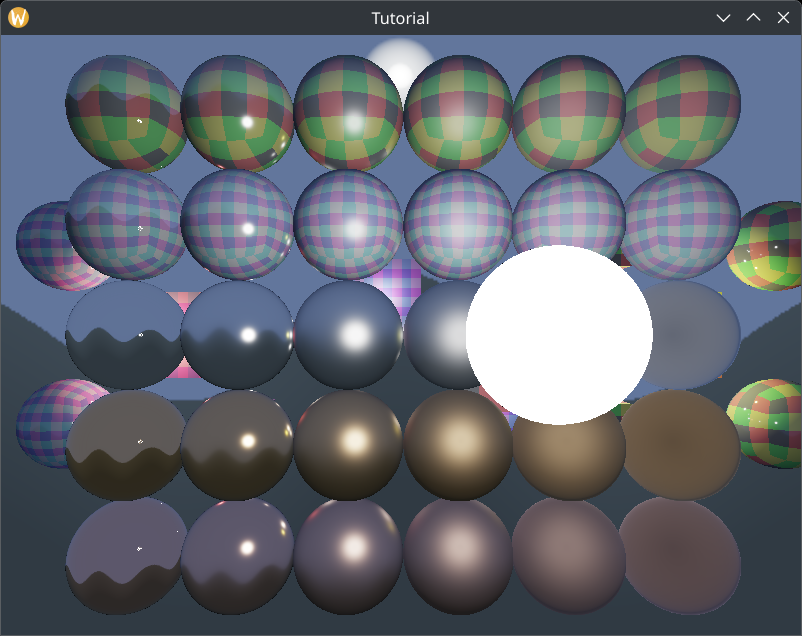Click the bright white glowing sphere

(x=558, y=335)
